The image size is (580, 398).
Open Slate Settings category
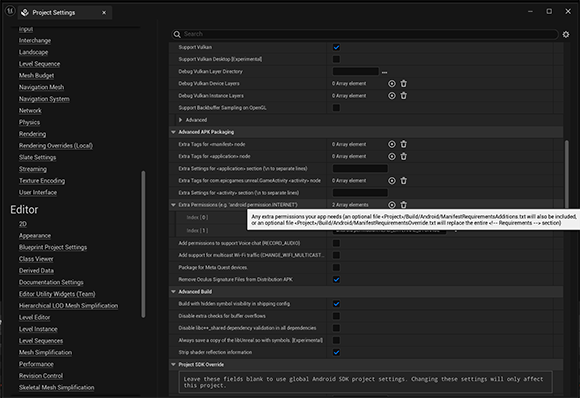[x=37, y=158]
